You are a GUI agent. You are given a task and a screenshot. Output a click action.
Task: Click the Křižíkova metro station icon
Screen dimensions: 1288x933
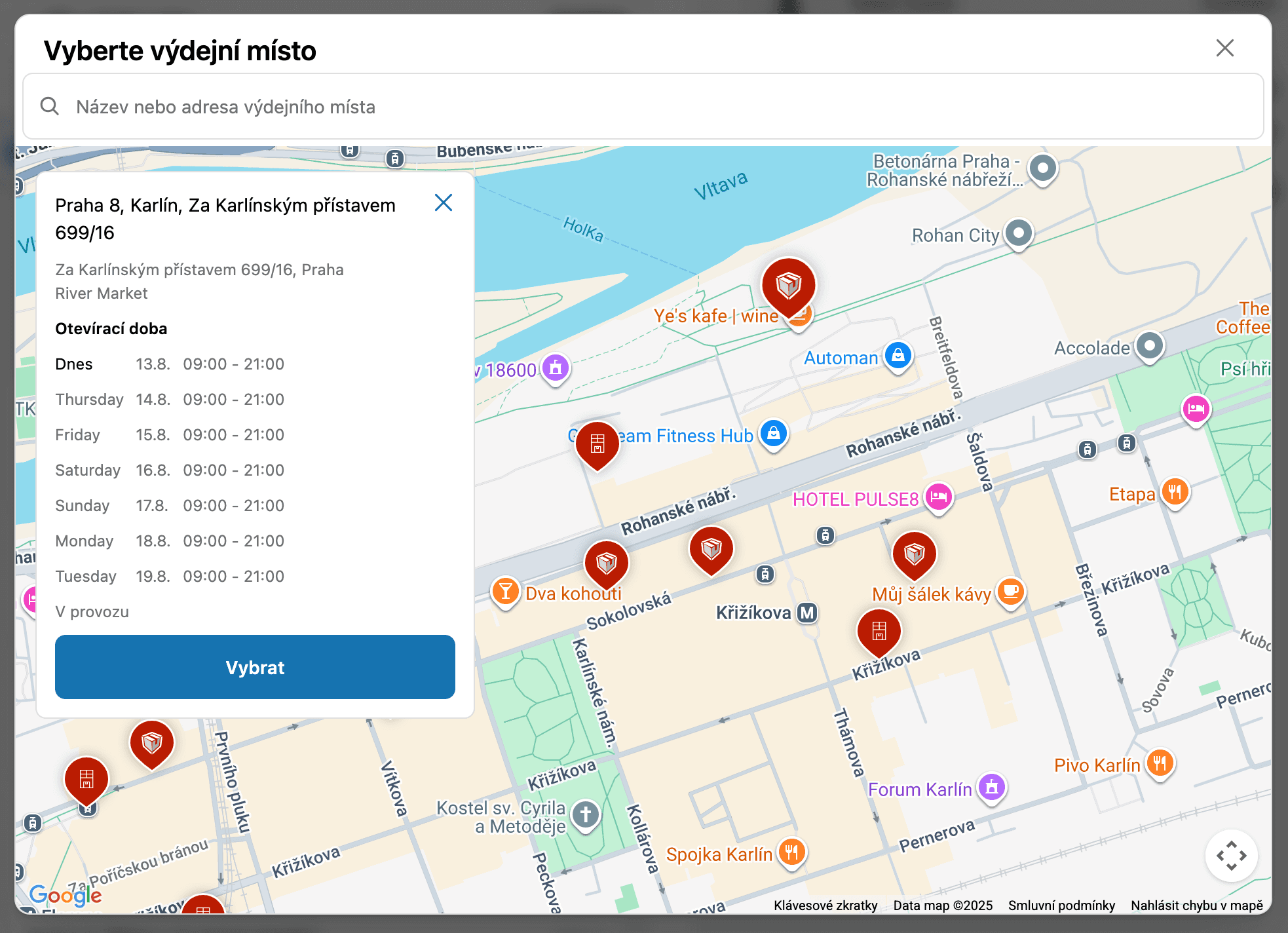tap(807, 613)
